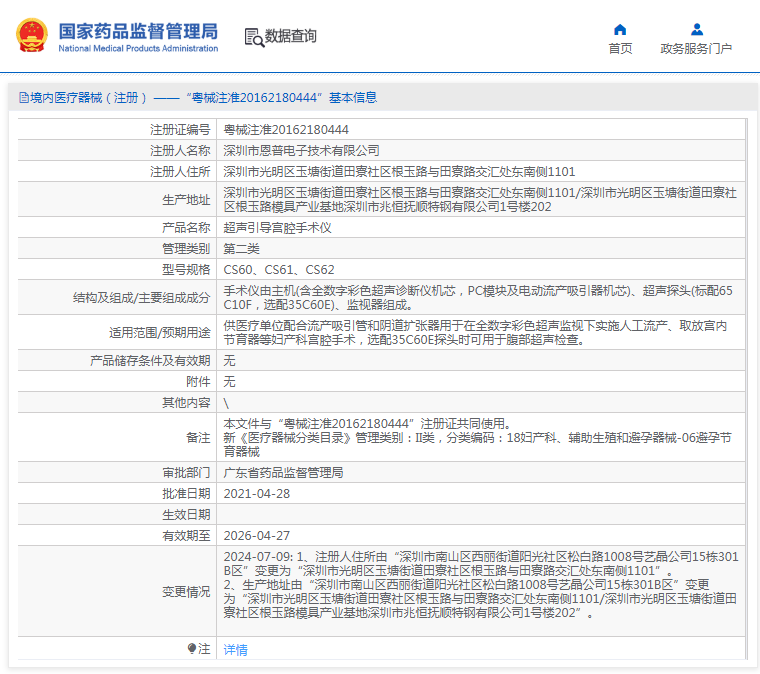Viewport: 760px width, 674px height.
Task: Click the 审批部门 row label
Action: point(186,472)
